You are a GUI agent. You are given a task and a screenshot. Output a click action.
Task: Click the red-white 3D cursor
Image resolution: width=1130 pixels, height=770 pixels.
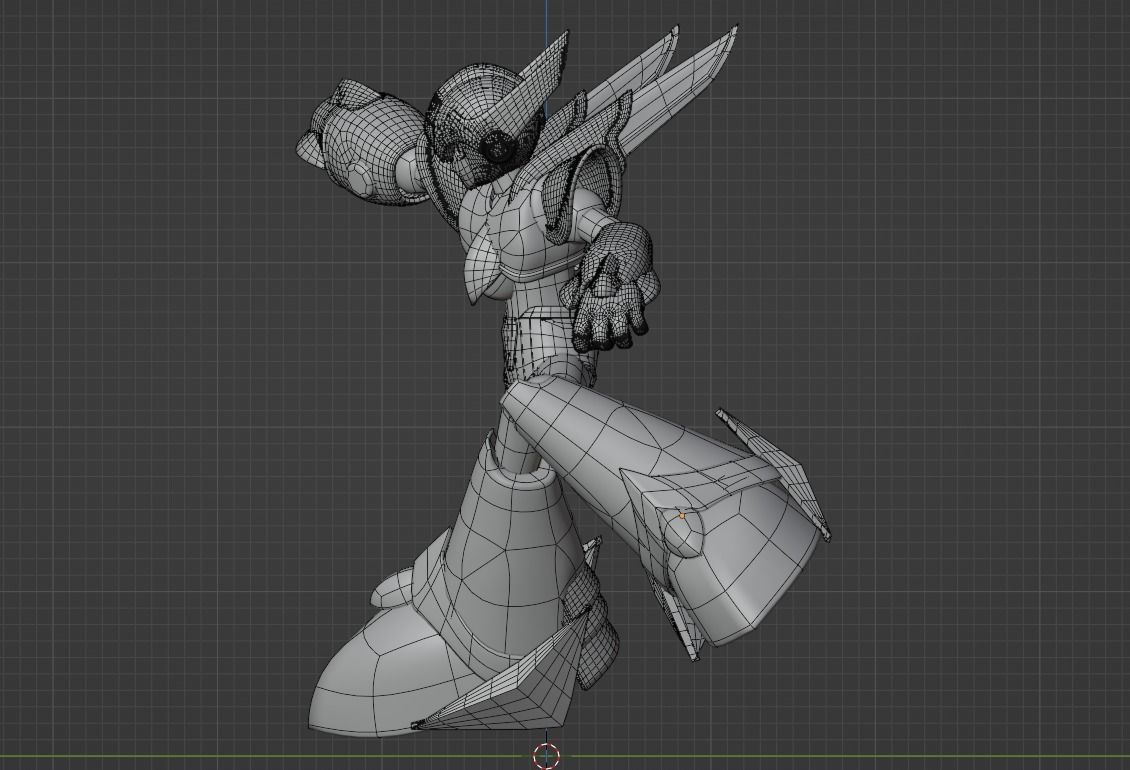point(546,756)
